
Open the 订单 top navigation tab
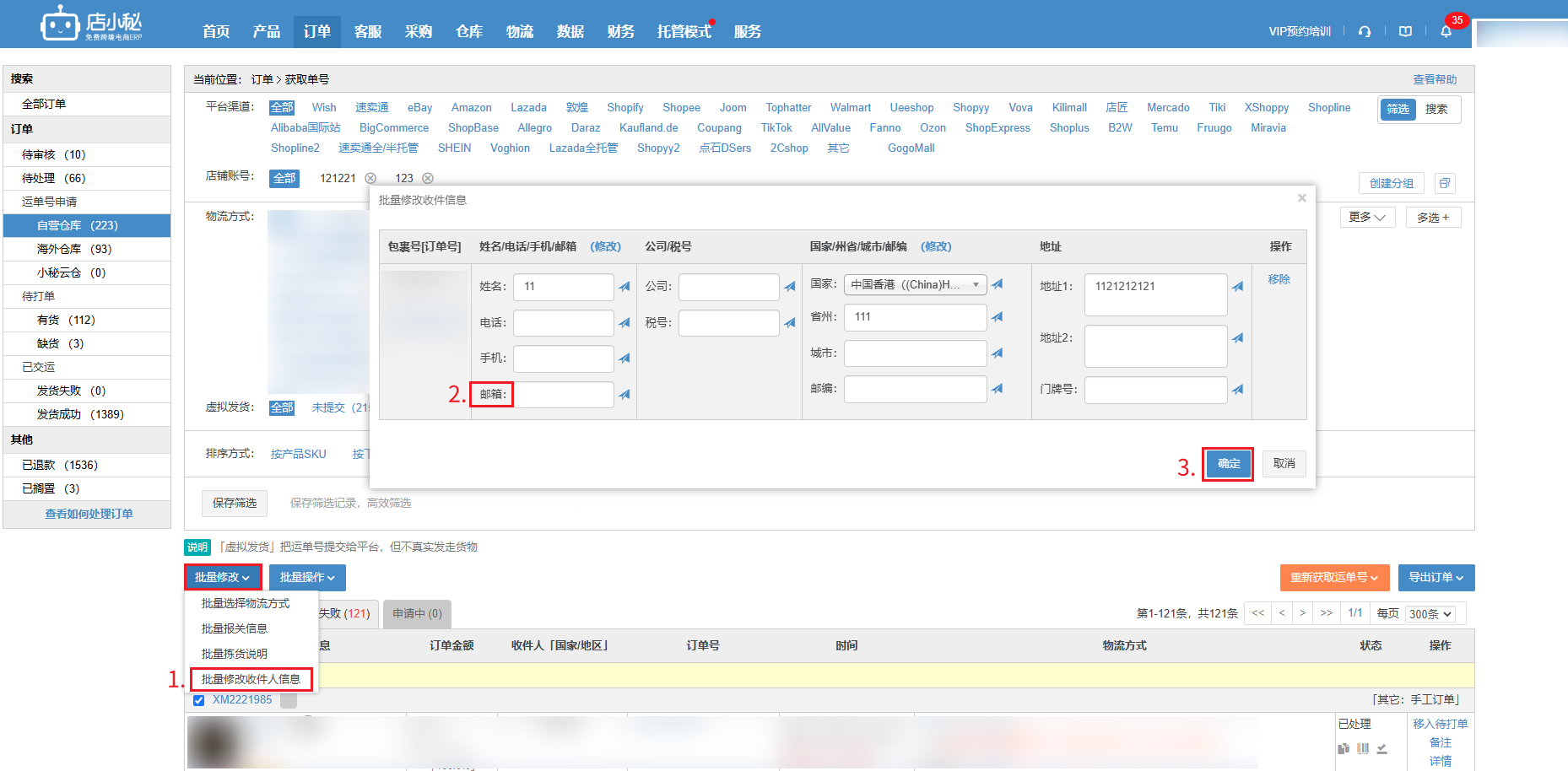point(317,31)
